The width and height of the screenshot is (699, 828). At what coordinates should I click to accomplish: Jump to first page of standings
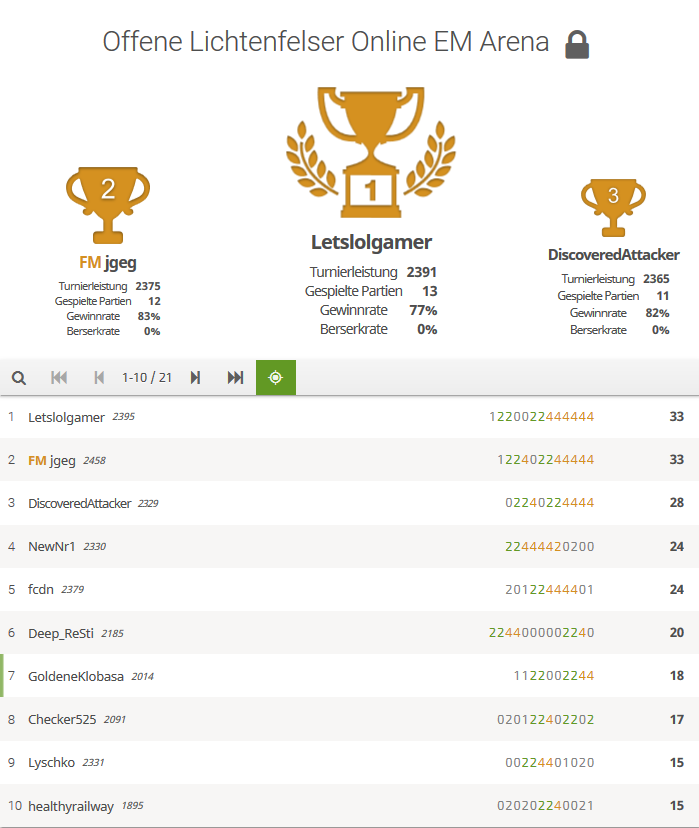tap(59, 377)
